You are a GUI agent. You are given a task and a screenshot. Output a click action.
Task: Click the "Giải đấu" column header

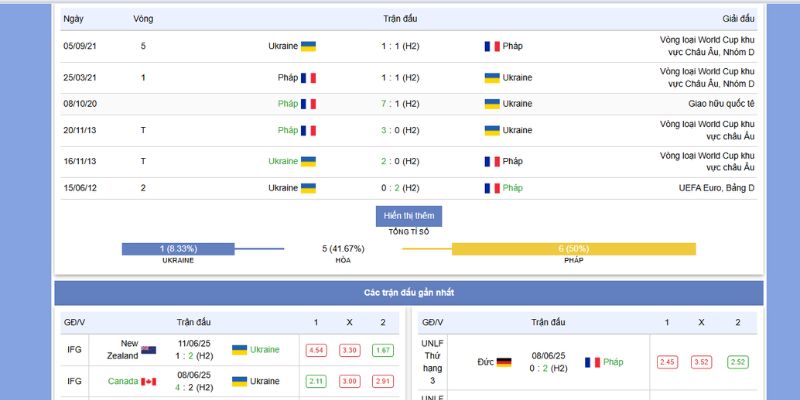(x=738, y=19)
